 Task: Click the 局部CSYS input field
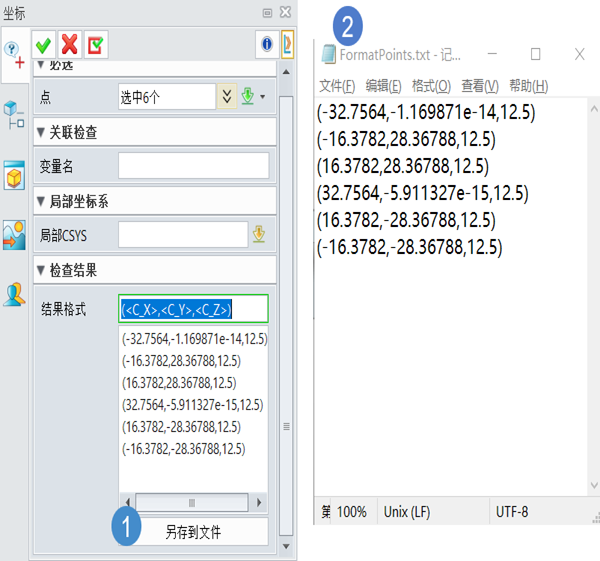pyautogui.click(x=183, y=234)
